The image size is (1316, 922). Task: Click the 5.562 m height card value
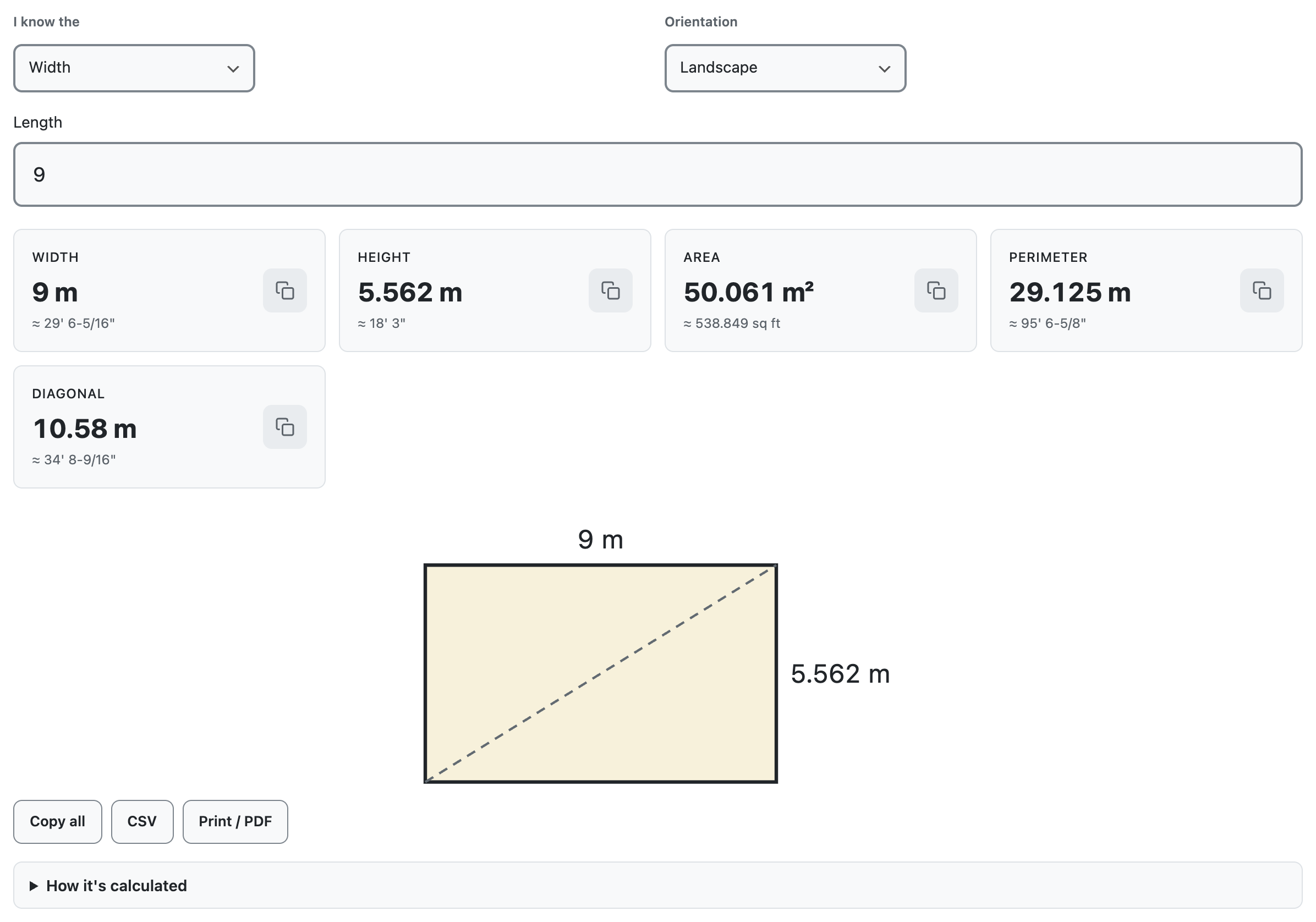pyautogui.click(x=410, y=292)
